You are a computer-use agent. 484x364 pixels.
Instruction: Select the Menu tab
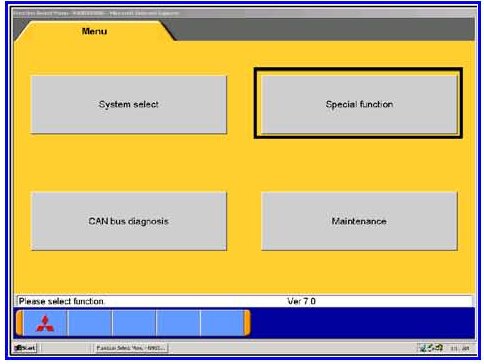(94, 31)
